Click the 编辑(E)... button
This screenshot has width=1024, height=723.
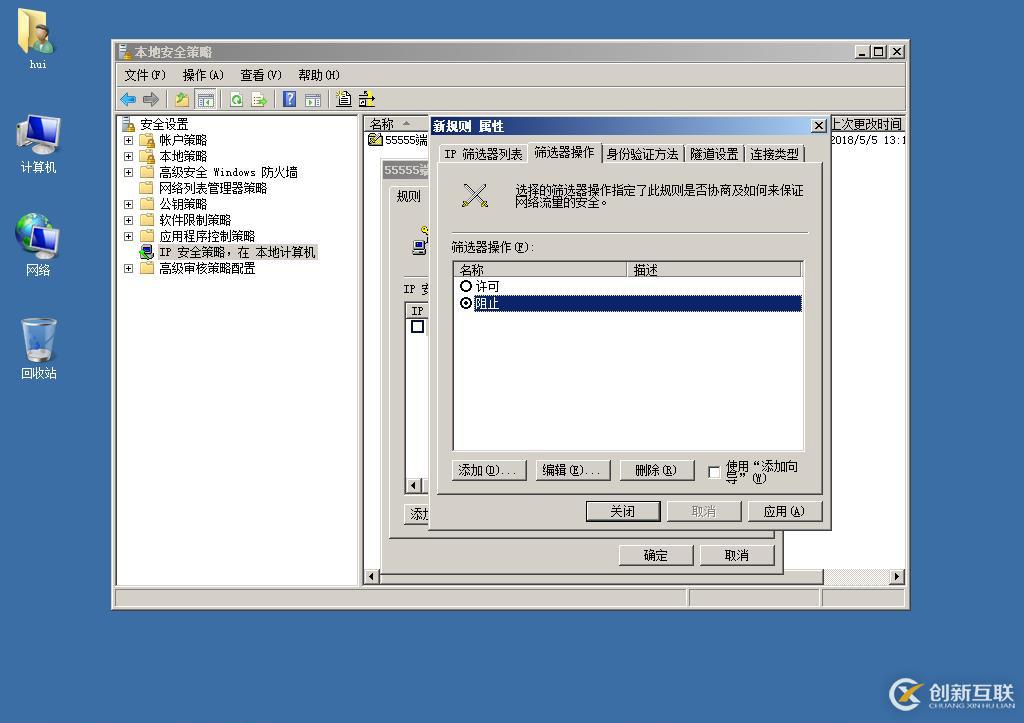point(572,470)
